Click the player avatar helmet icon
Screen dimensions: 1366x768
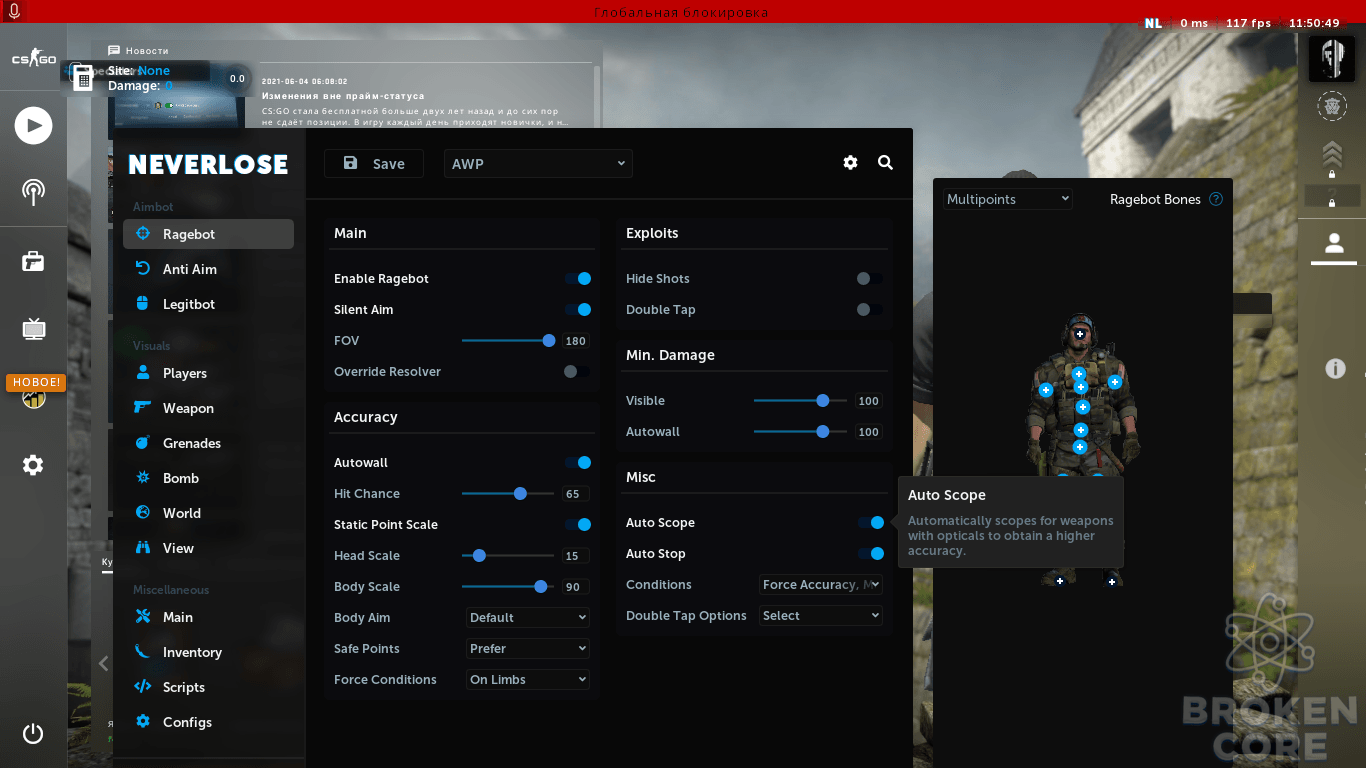[1332, 58]
